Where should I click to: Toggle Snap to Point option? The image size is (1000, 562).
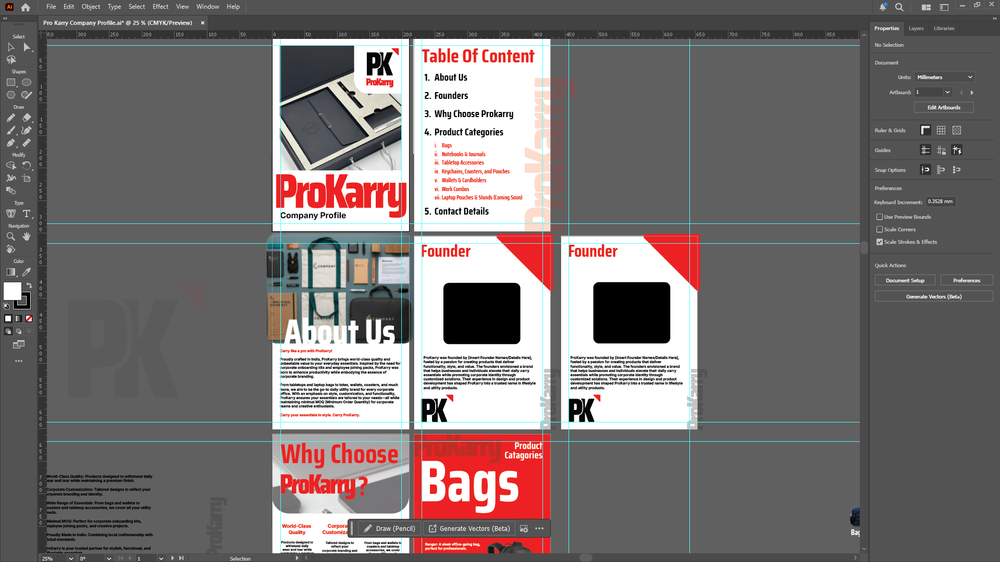(x=925, y=170)
